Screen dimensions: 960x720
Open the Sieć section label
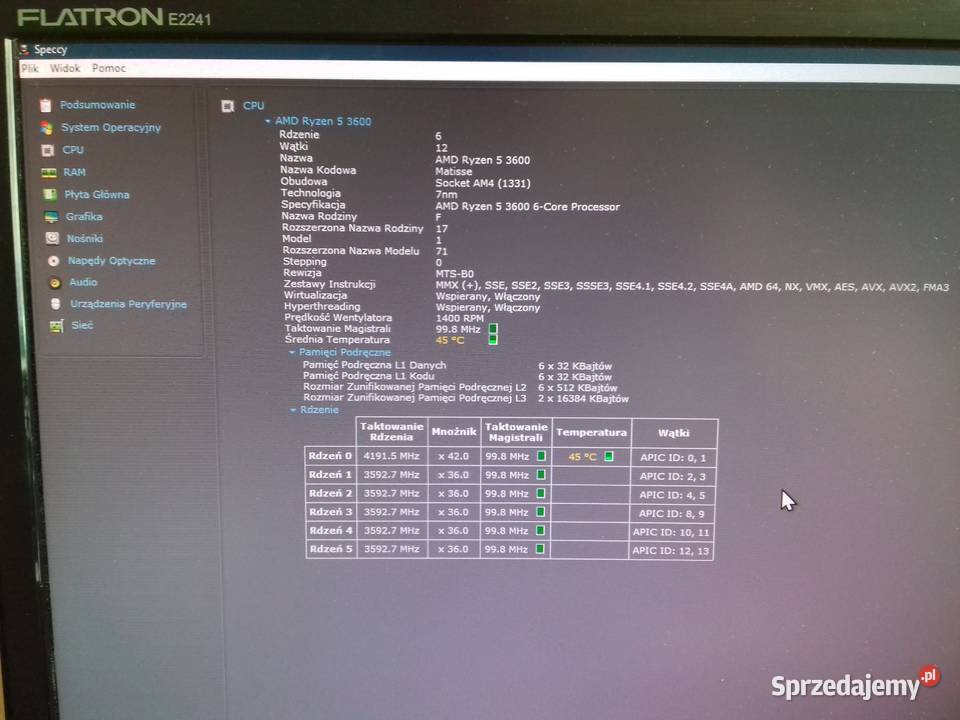(x=82, y=326)
